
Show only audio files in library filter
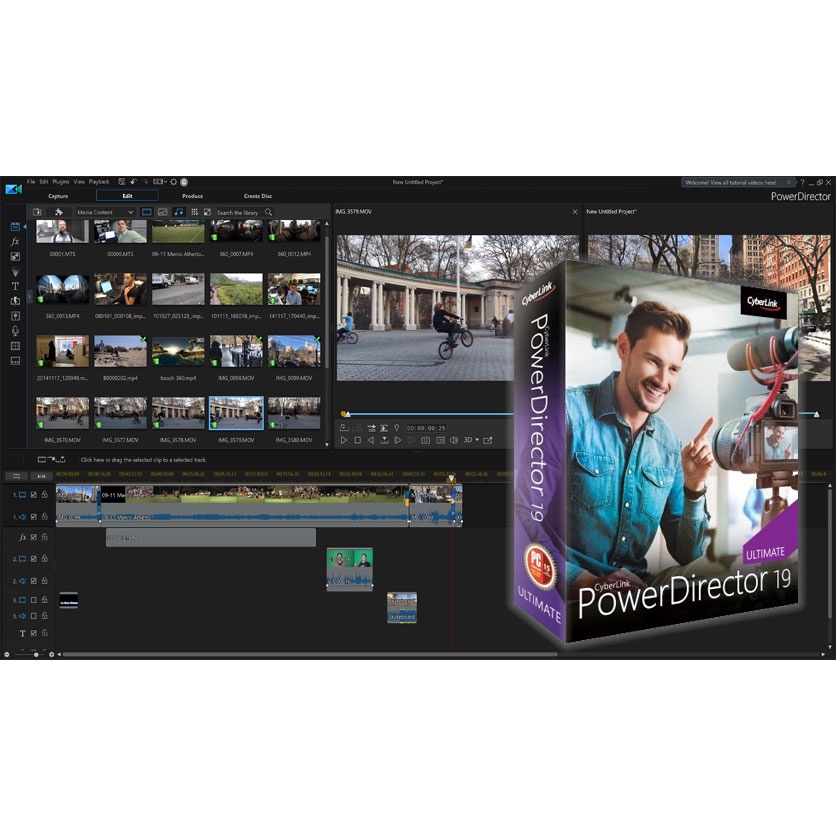click(x=179, y=212)
